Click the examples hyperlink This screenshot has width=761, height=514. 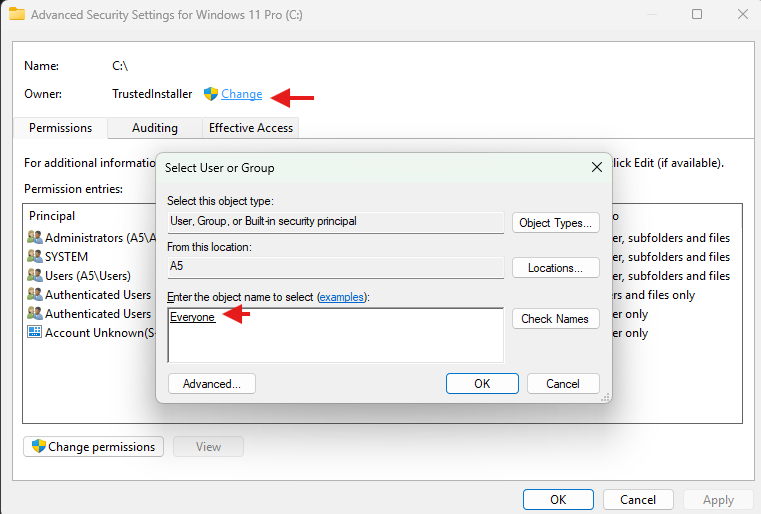(342, 298)
